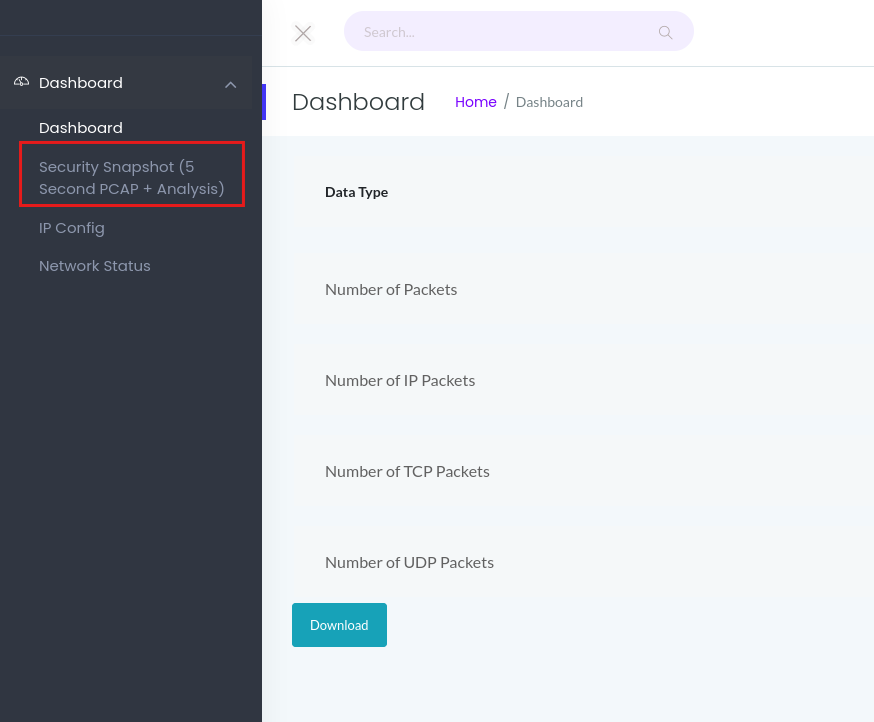Click the Download button
Image resolution: width=874 pixels, height=722 pixels.
[x=339, y=625]
